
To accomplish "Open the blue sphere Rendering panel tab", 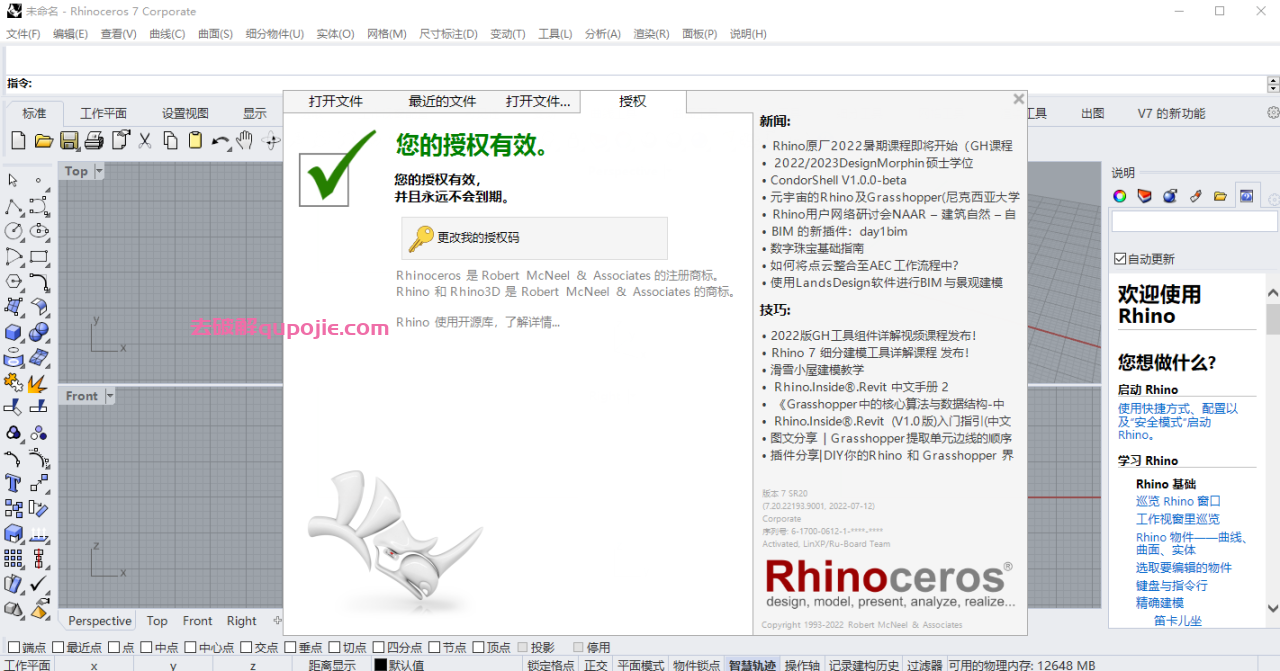I will coord(1170,196).
